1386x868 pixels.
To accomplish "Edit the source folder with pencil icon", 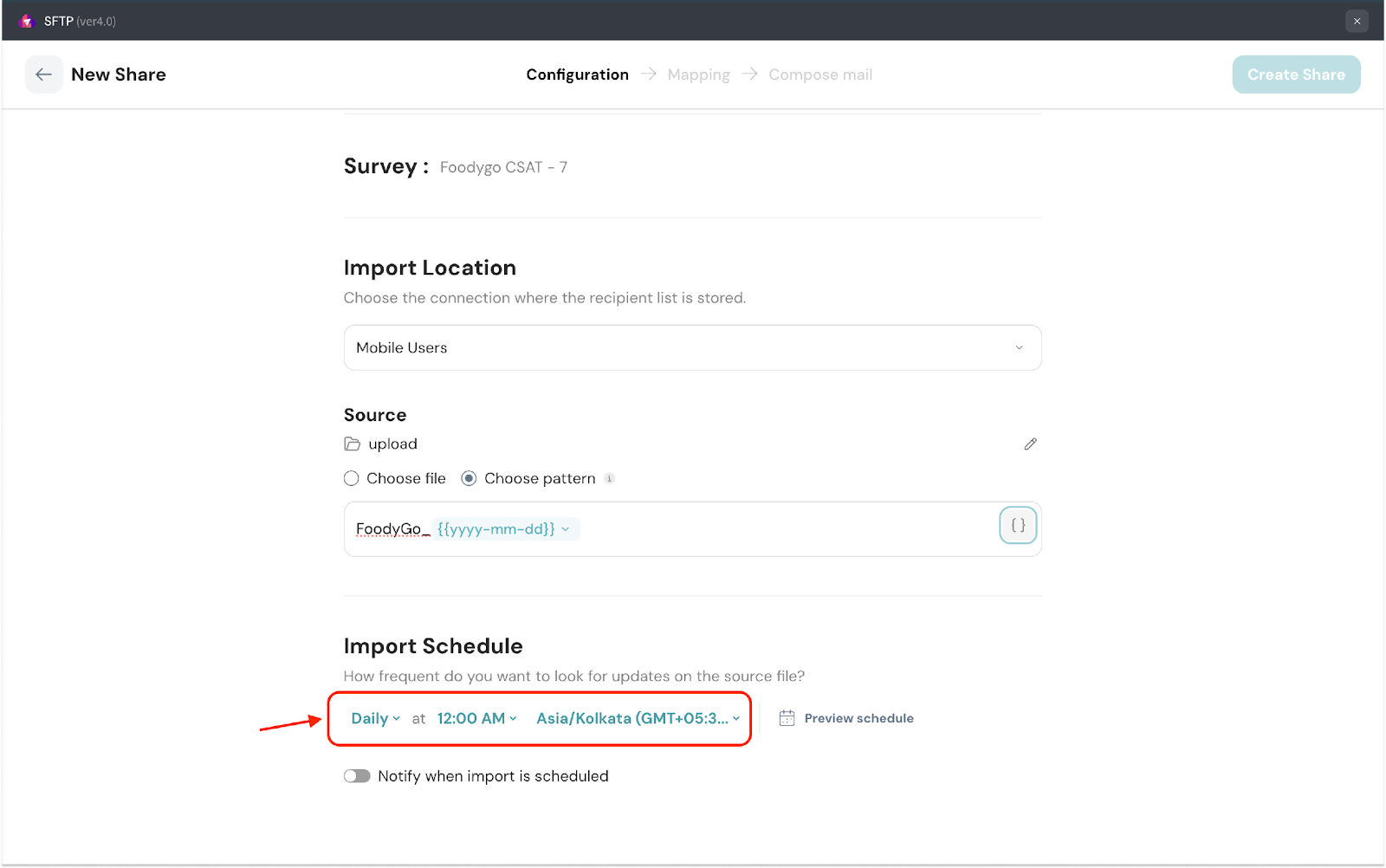I will [x=1030, y=444].
